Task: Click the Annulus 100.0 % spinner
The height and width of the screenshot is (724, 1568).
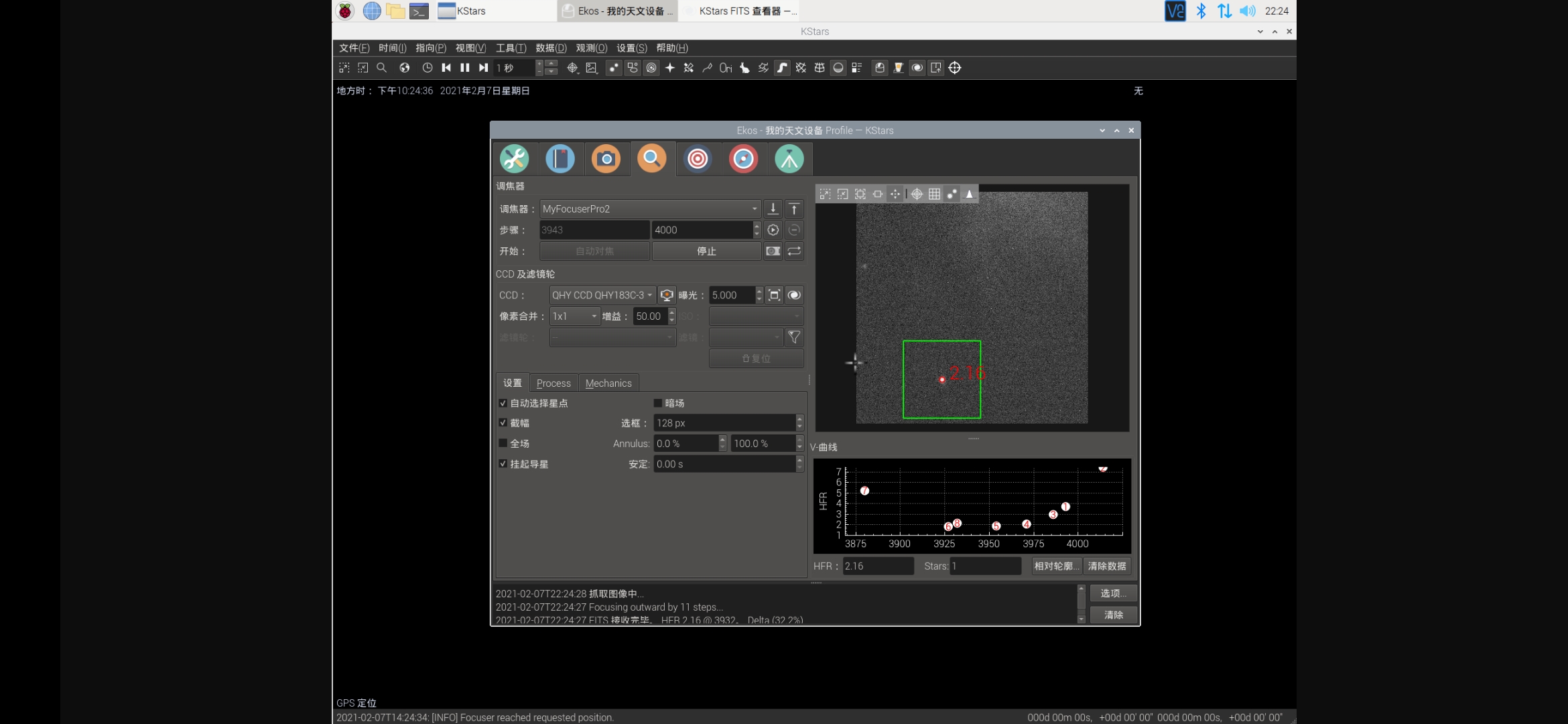Action: [767, 443]
